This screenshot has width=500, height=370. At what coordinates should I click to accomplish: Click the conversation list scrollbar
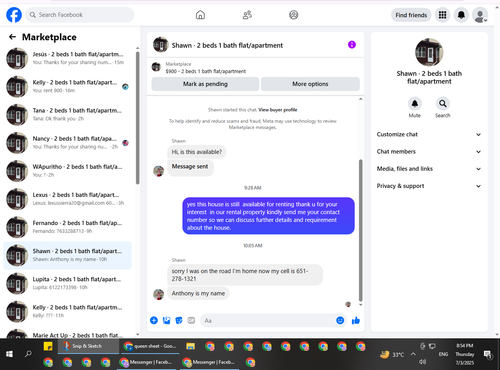138,117
